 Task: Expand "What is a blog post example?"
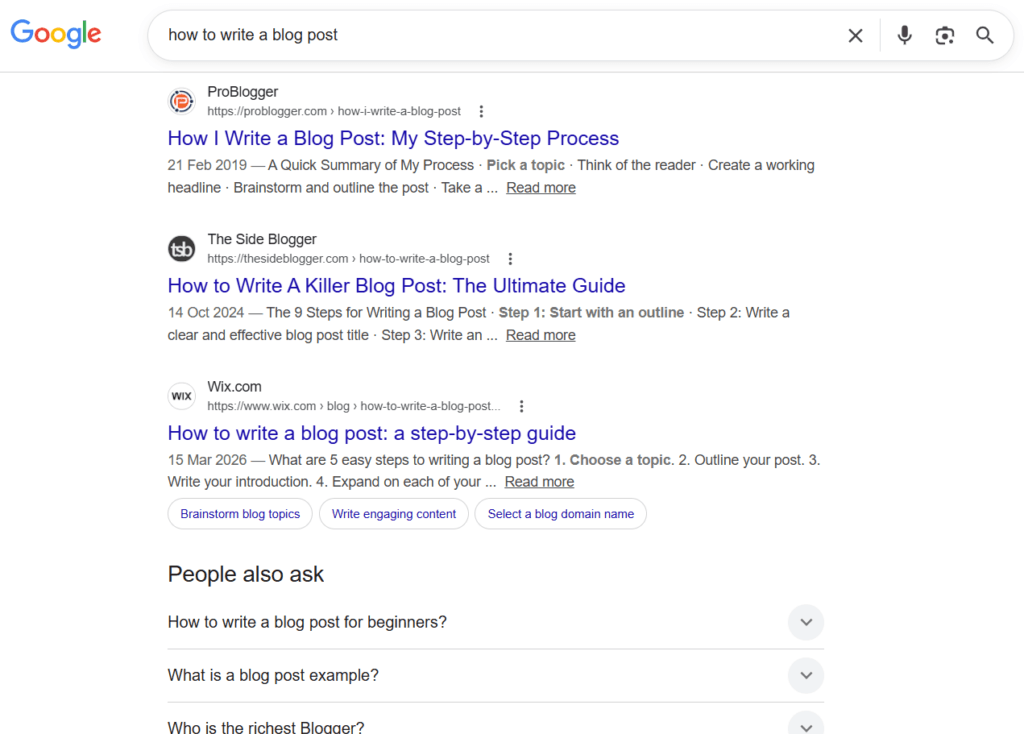coord(806,675)
